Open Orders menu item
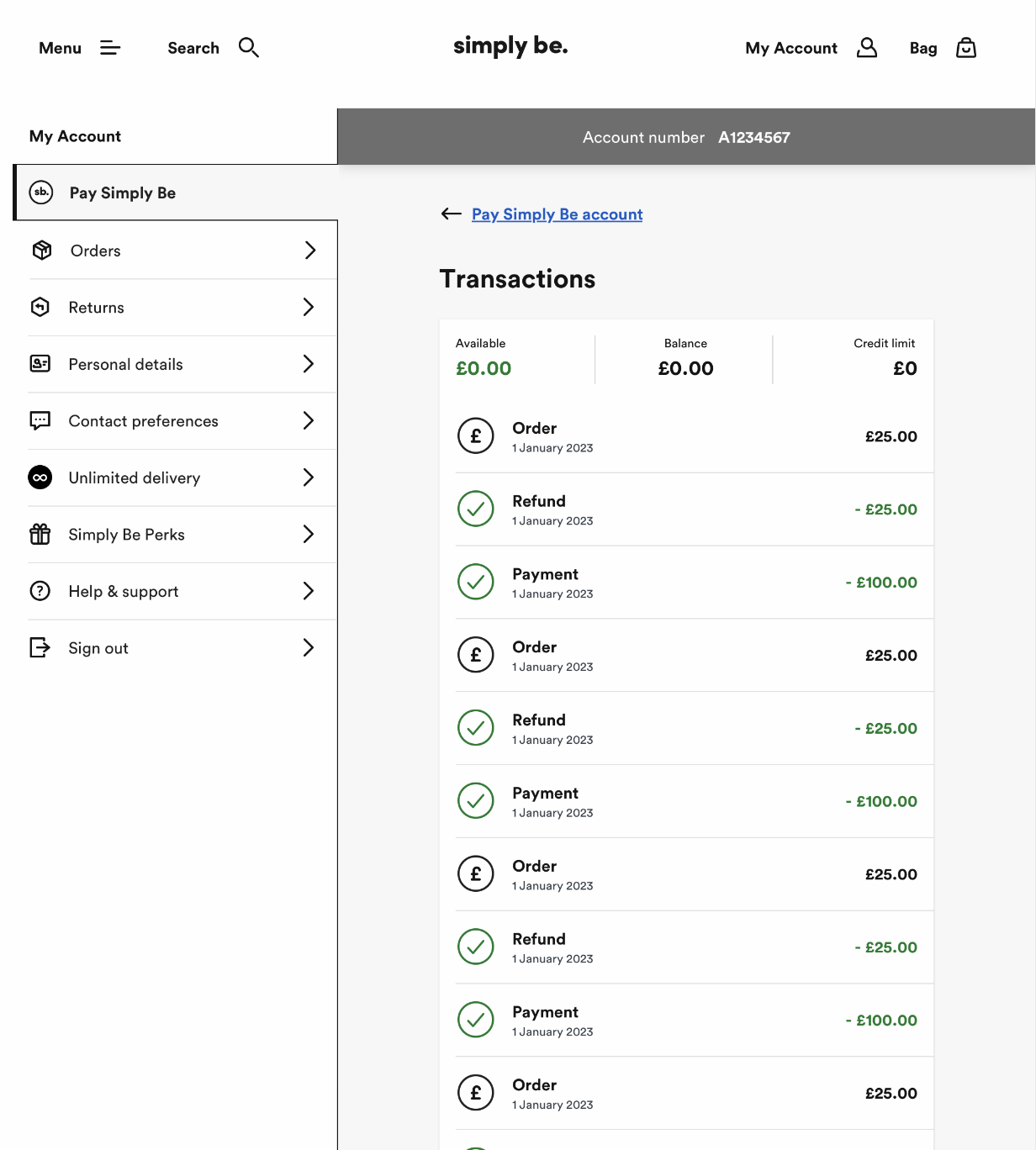This screenshot has height=1150, width=1036. (x=182, y=251)
